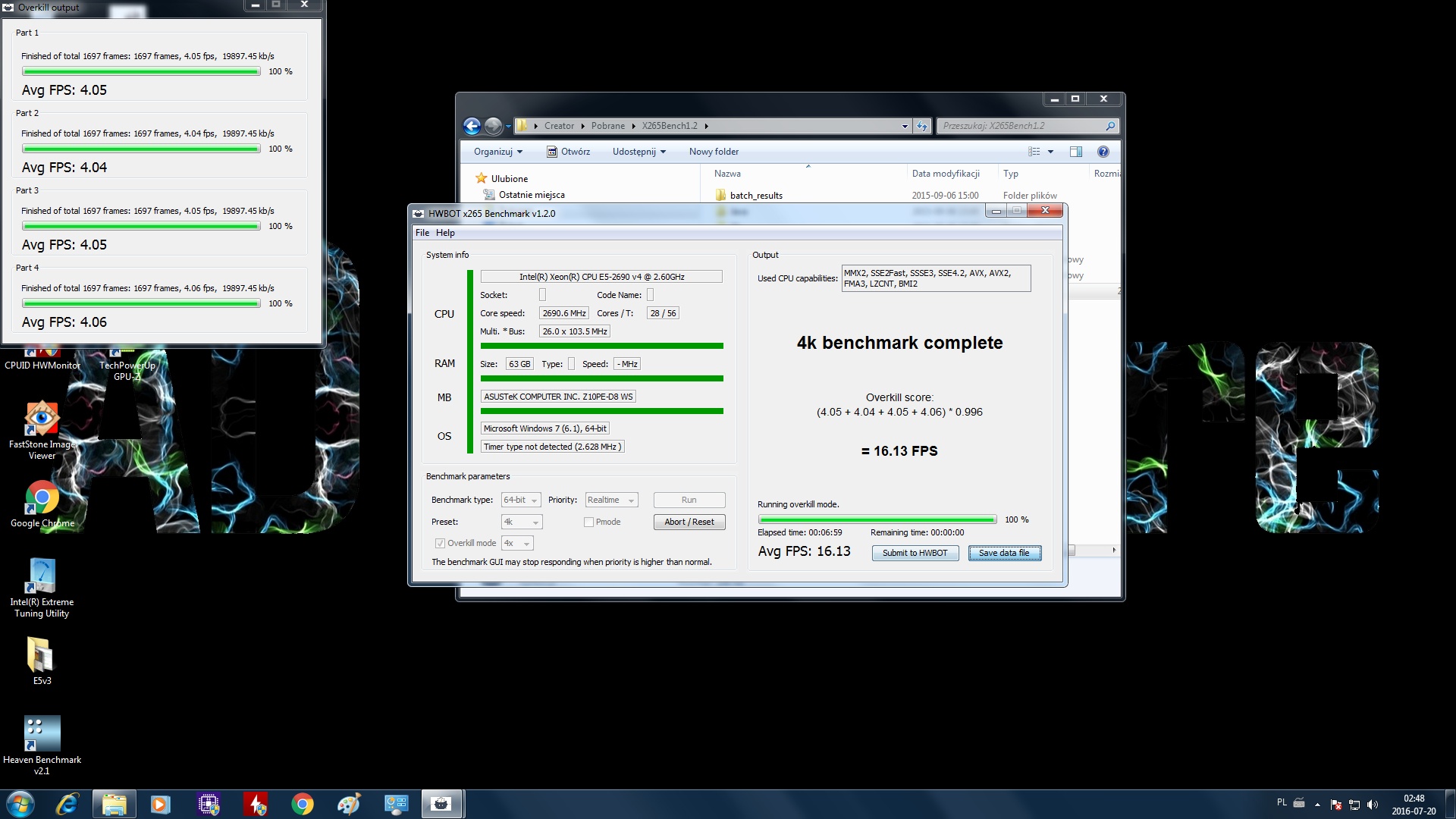Click the Przeszukaj X265Bench1.2 search field
This screenshot has width=1456, height=819.
(1027, 126)
